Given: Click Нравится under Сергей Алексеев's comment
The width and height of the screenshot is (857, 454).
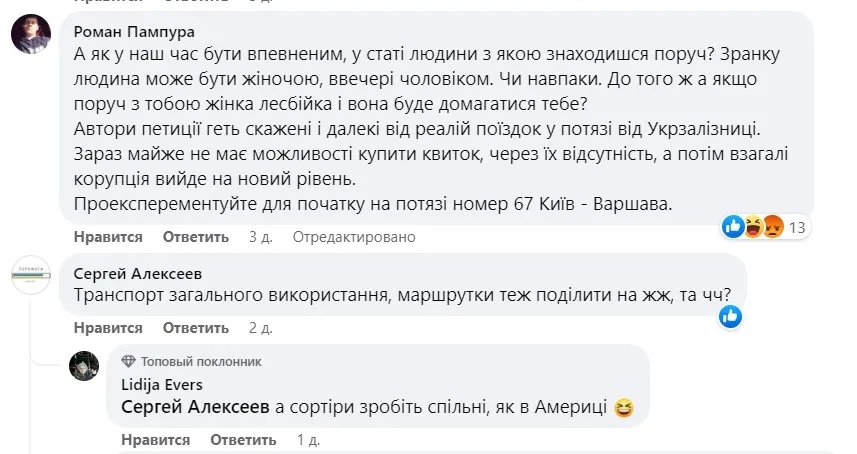Looking at the screenshot, I should click(107, 328).
